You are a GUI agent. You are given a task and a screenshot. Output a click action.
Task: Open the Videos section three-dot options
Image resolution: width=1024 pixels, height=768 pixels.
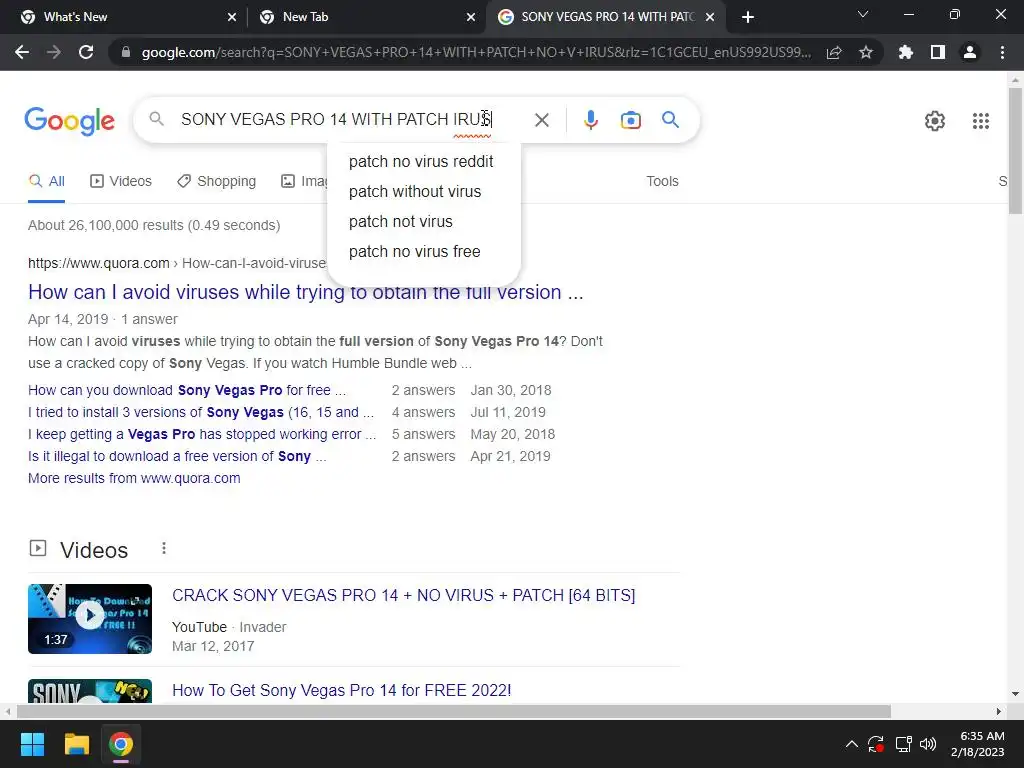[x=164, y=549]
